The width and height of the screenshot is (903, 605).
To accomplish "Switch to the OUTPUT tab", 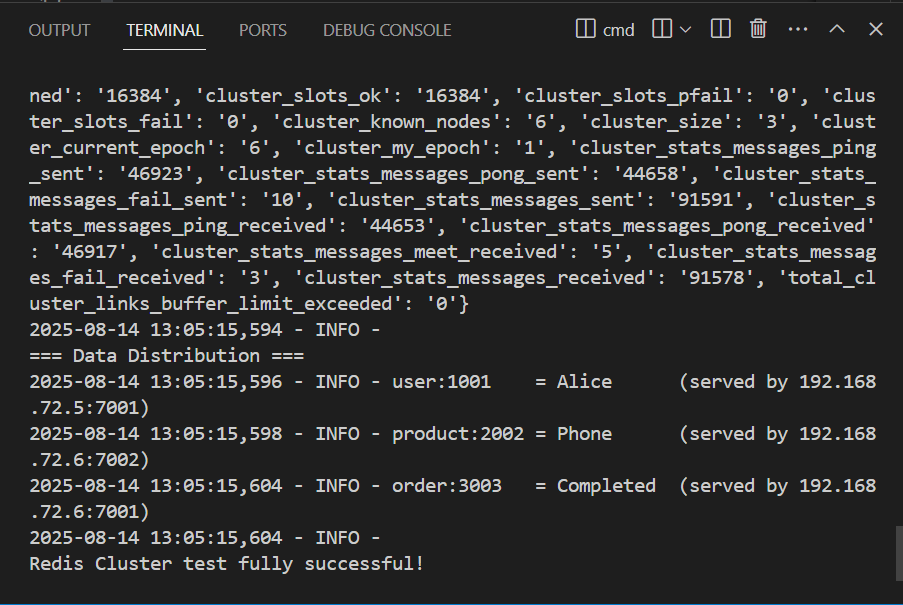I will pyautogui.click(x=59, y=30).
